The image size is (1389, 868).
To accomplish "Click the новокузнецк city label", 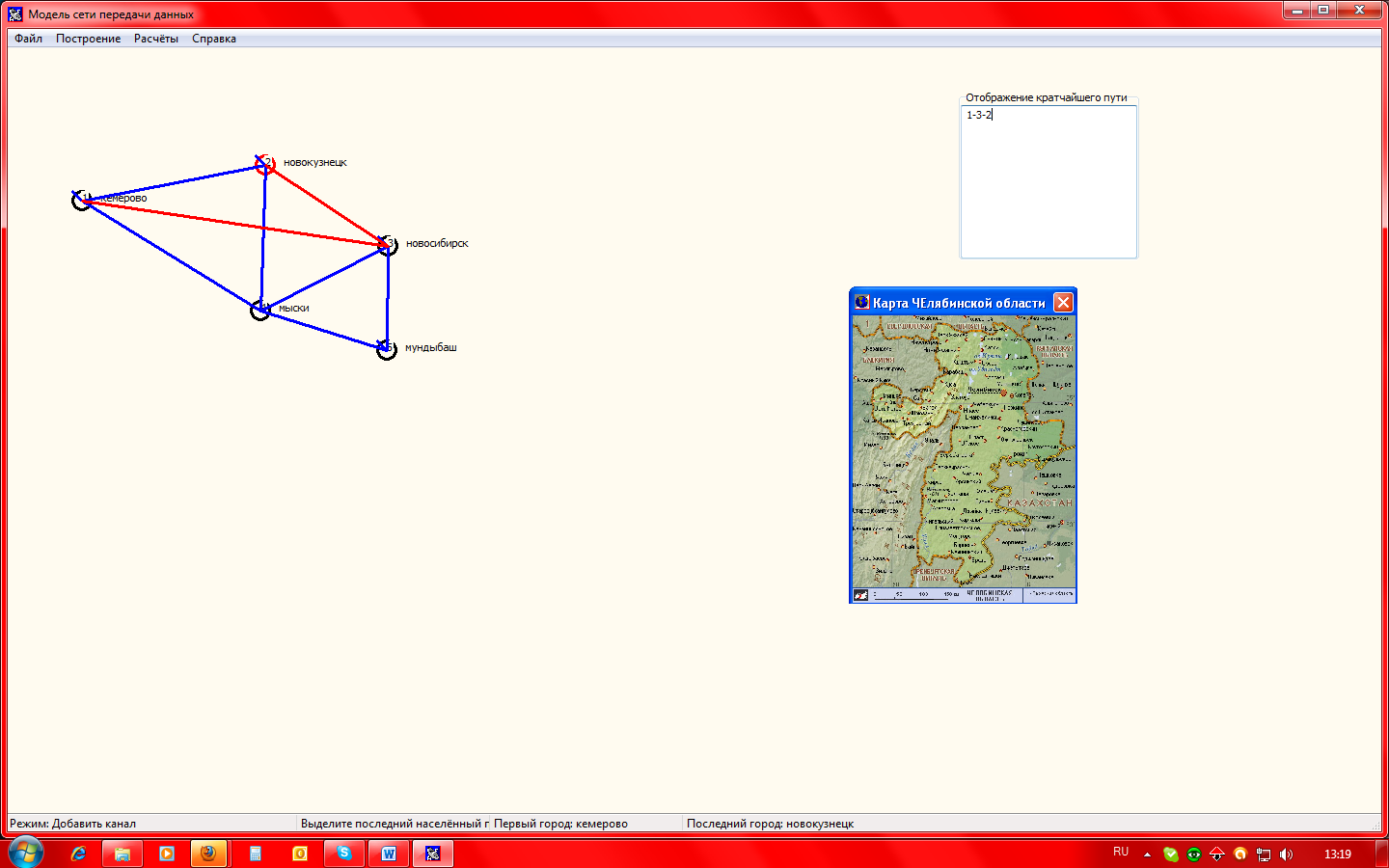I will click(315, 162).
